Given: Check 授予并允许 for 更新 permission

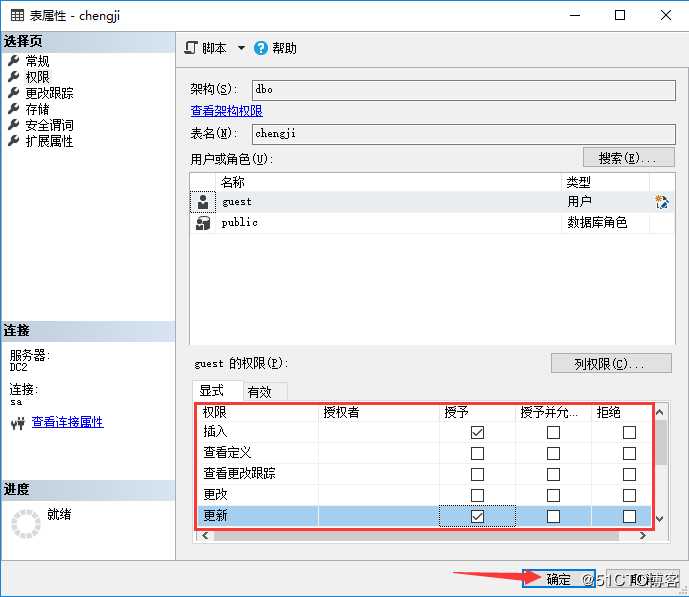Looking at the screenshot, I should click(x=553, y=516).
